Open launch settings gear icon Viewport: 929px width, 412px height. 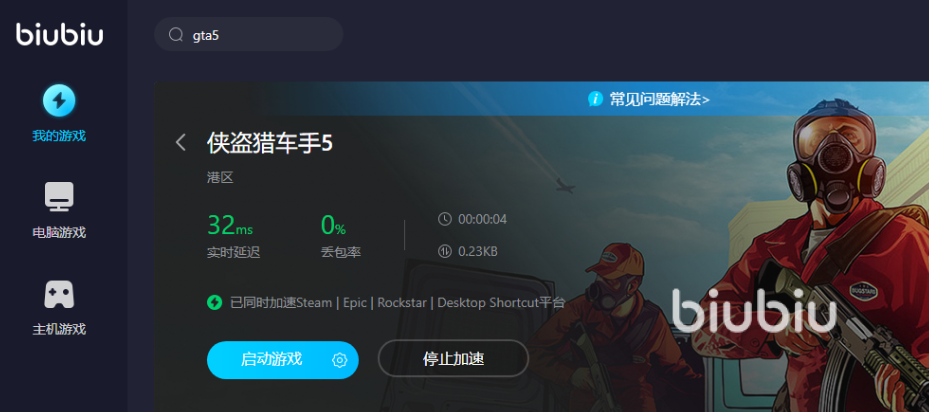click(x=339, y=360)
